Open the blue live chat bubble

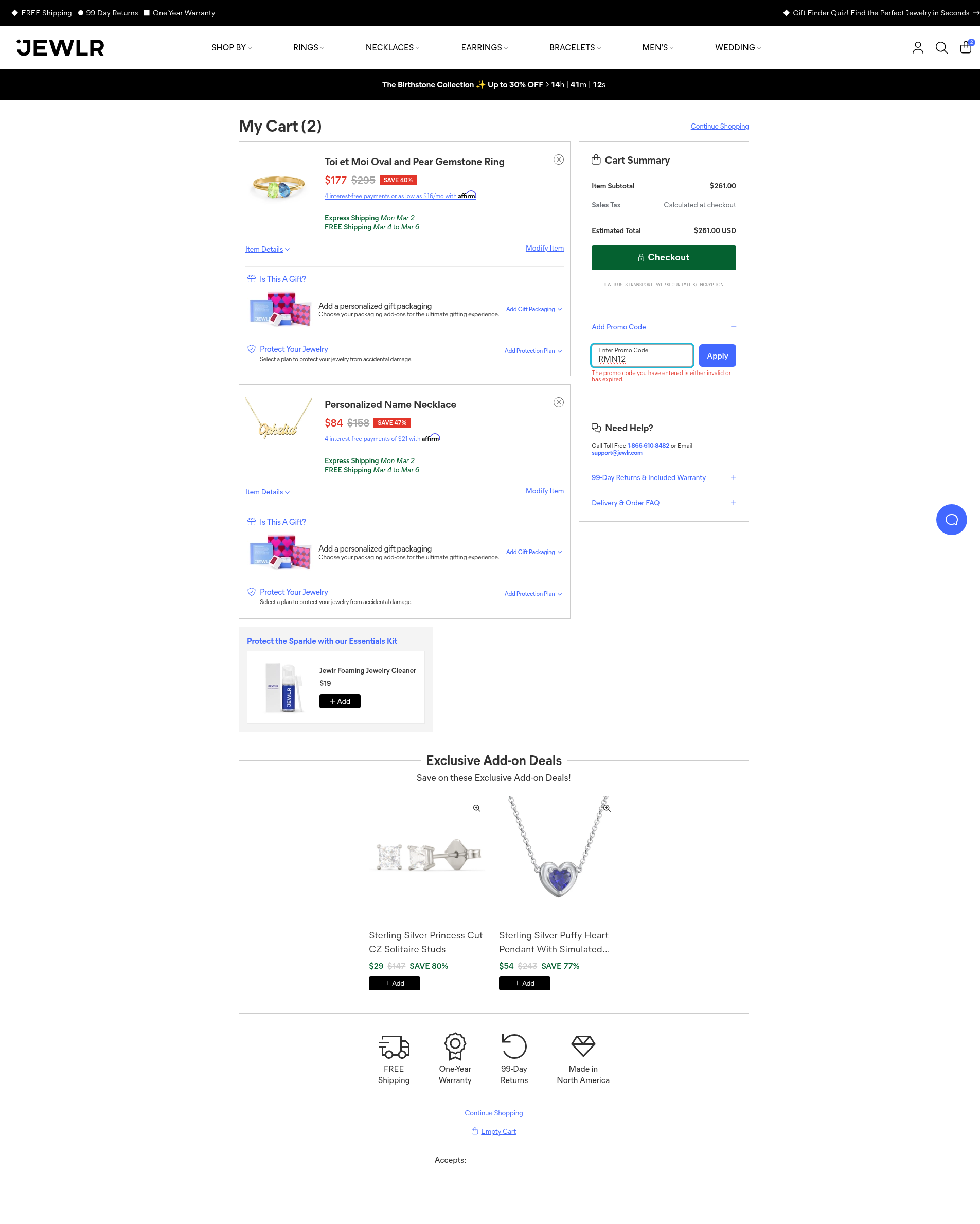pyautogui.click(x=951, y=520)
